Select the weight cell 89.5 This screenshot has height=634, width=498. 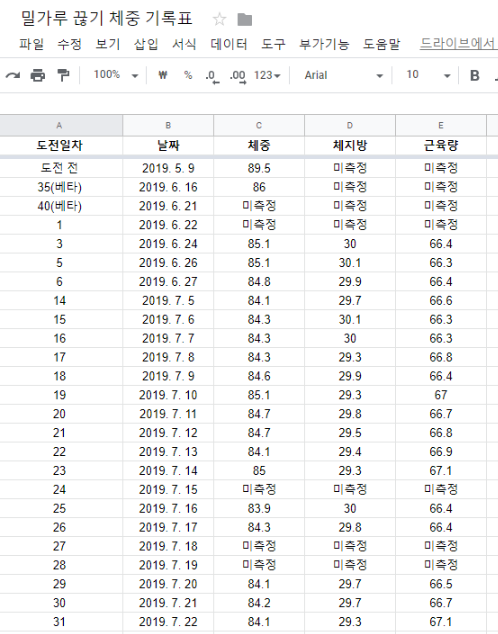(259, 168)
